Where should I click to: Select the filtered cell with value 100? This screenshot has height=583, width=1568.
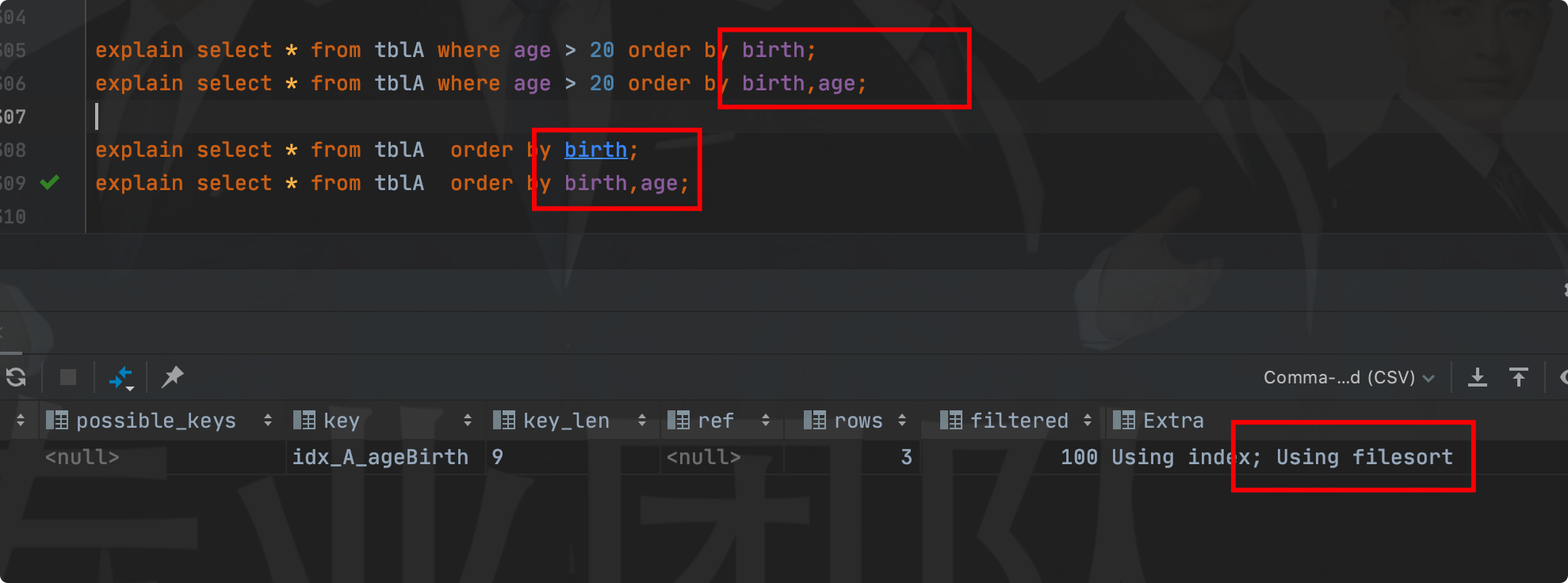pyautogui.click(x=1013, y=457)
